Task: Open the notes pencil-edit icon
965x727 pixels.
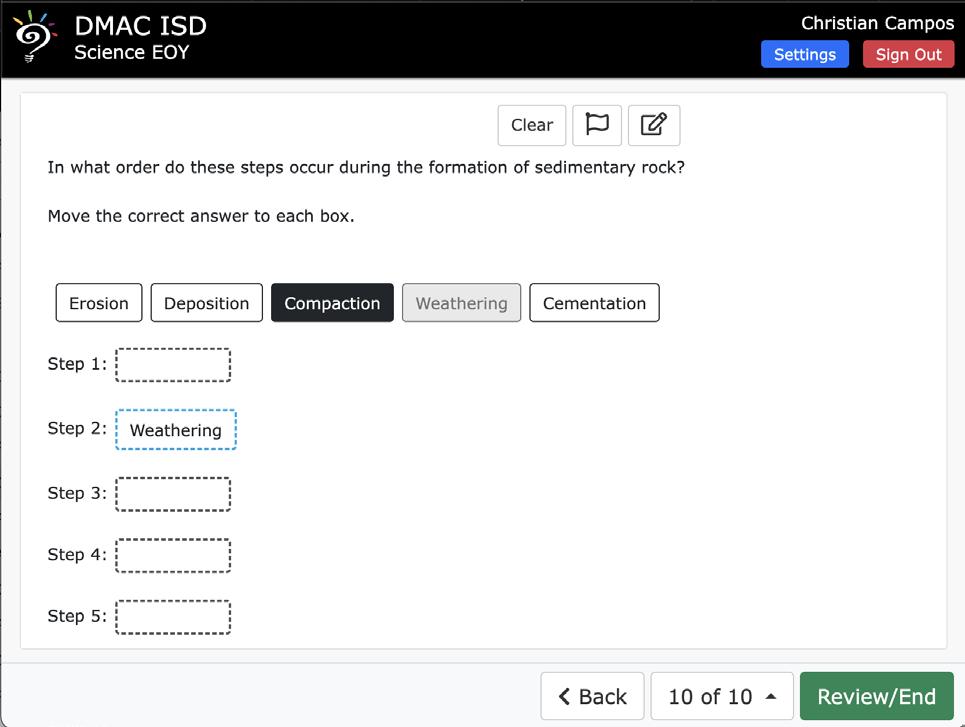Action: [654, 125]
